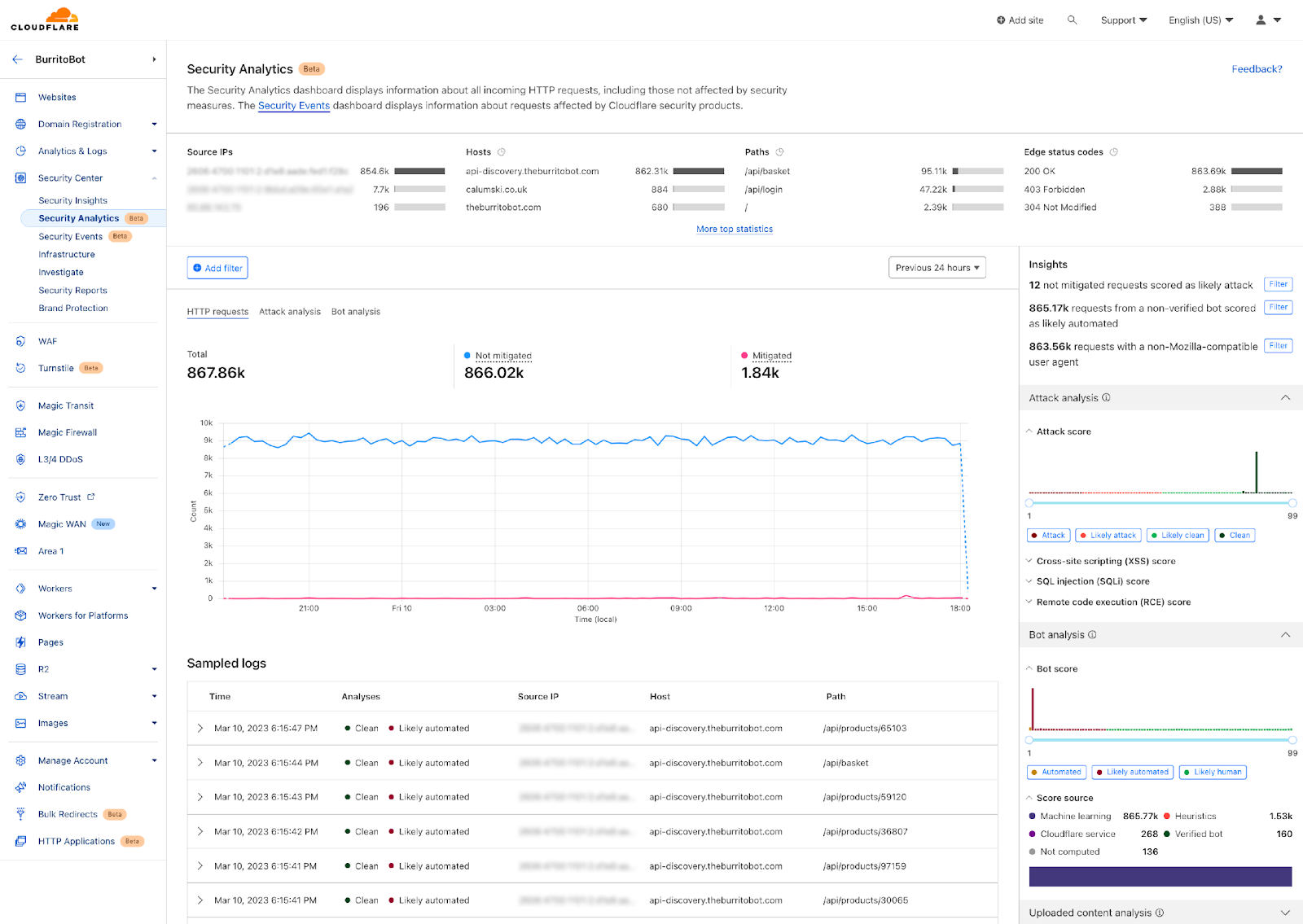This screenshot has width=1303, height=924.
Task: Select the Turnstile sidebar icon
Action: [x=20, y=367]
